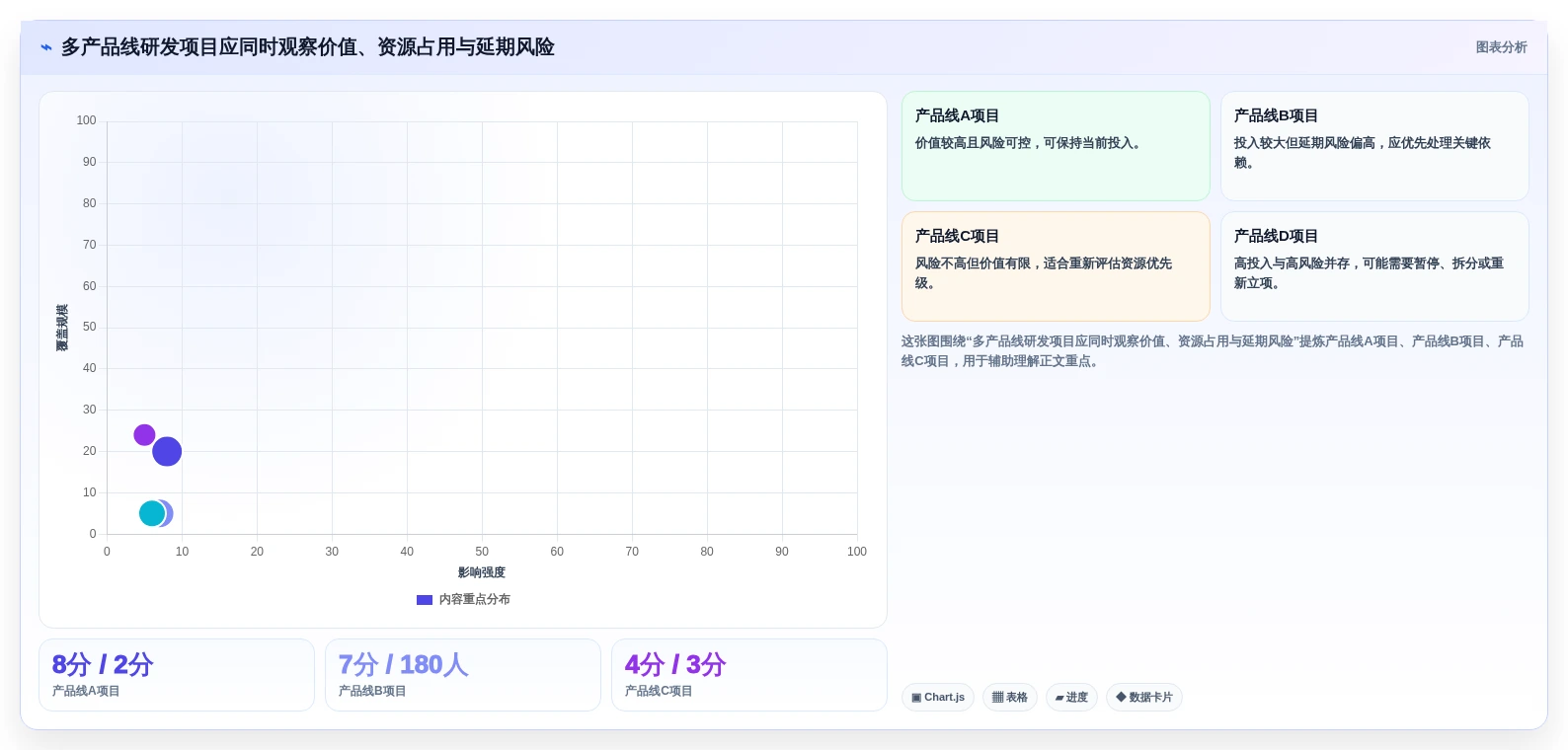Click the 产品线C项目 label under 4分 / 3分
This screenshot has width=1568, height=750.
click(x=659, y=692)
